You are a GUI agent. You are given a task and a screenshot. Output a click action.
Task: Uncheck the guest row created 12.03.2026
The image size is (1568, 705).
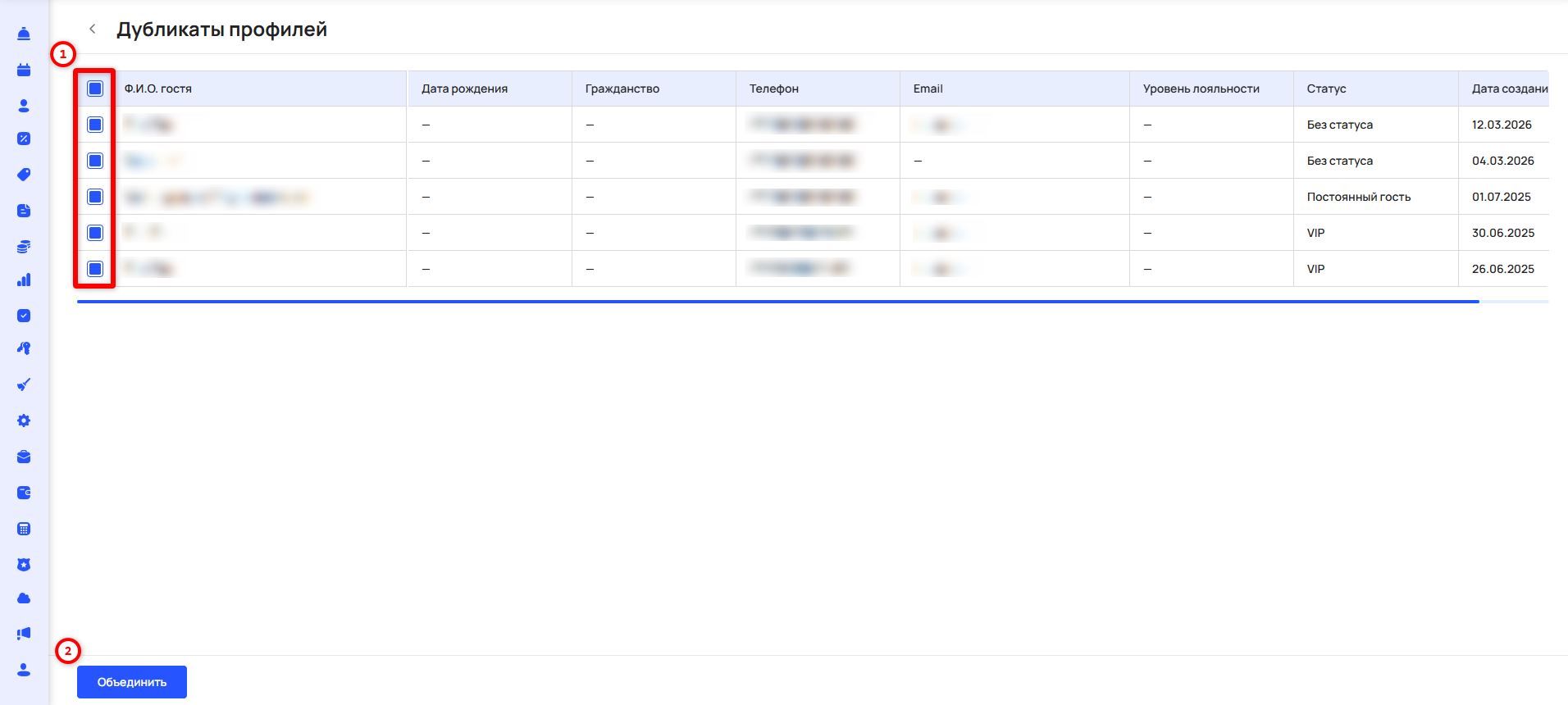(95, 125)
